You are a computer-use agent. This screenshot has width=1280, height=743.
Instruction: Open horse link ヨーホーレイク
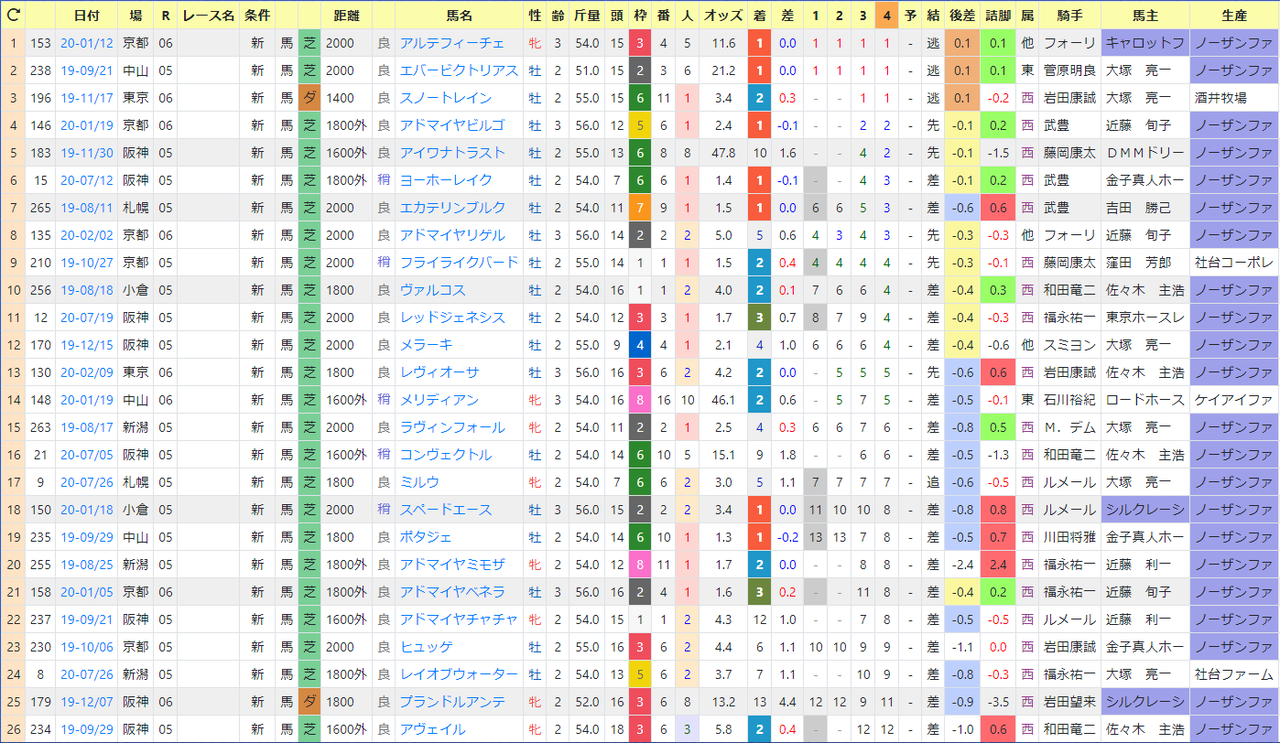[x=446, y=180]
